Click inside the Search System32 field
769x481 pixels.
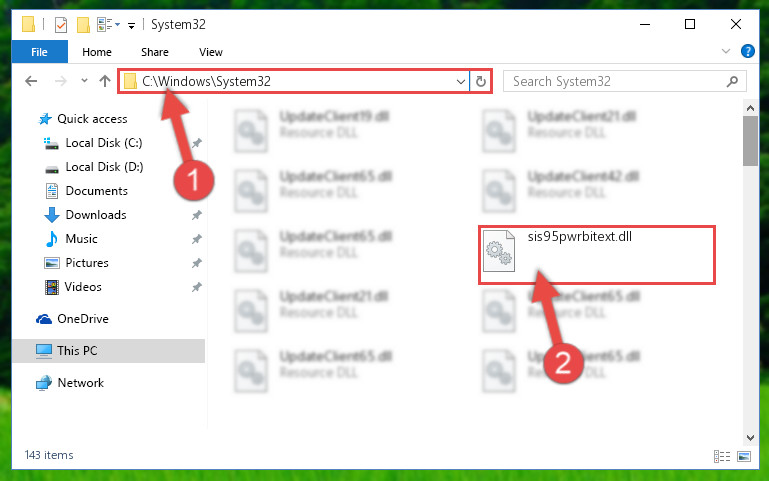tap(616, 81)
